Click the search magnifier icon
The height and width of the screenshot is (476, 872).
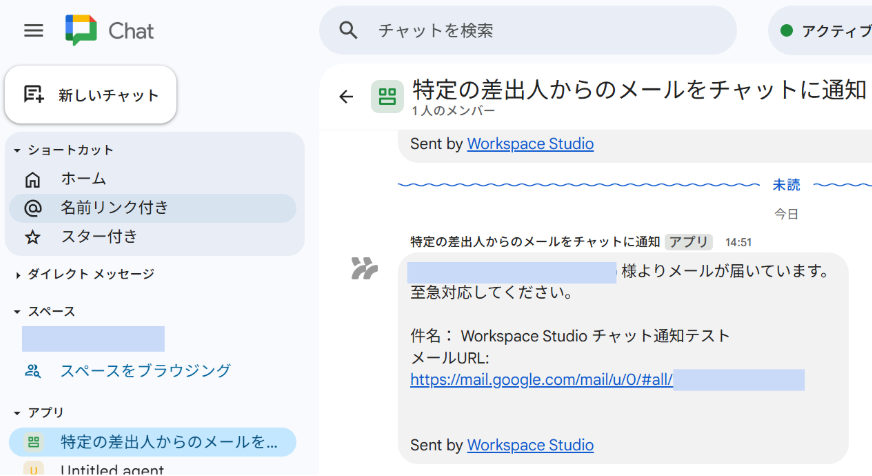pos(348,30)
